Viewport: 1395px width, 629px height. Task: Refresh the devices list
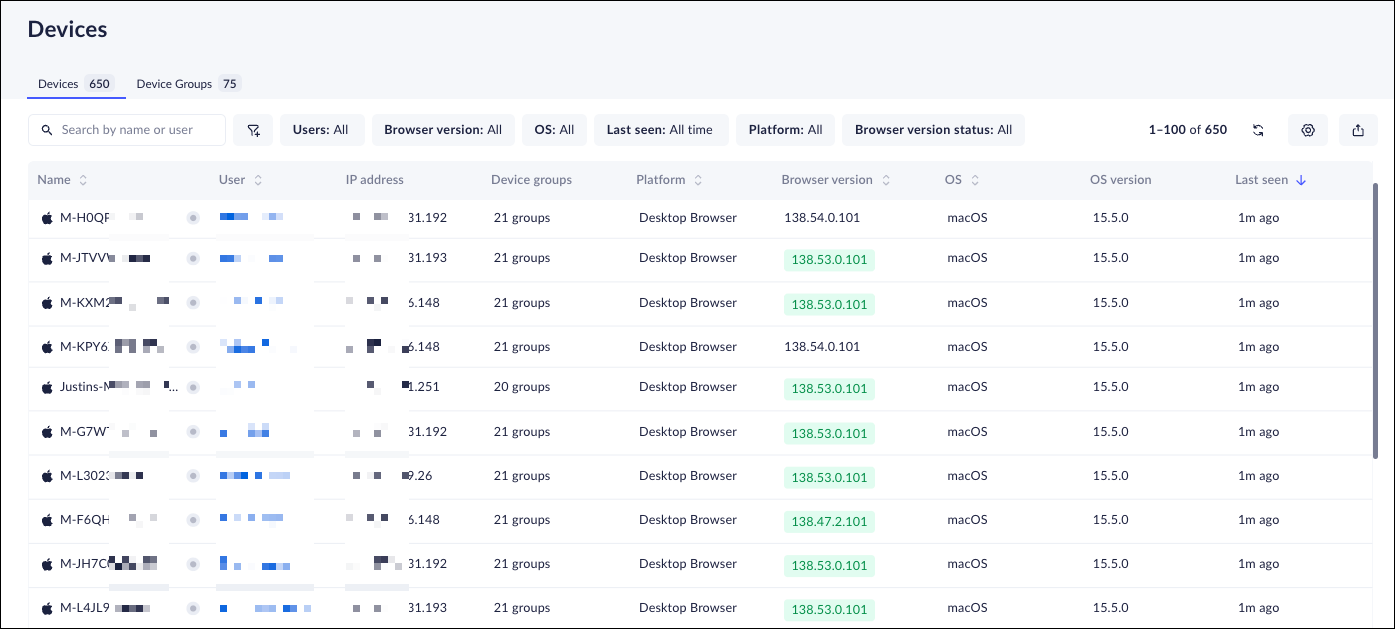point(1258,130)
